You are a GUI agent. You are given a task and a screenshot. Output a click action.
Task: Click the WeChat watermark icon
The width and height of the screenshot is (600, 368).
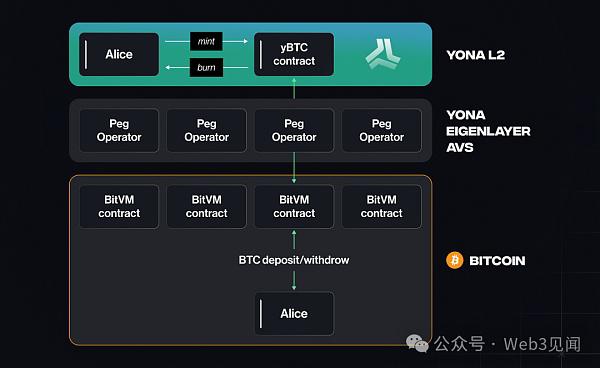pyautogui.click(x=417, y=343)
